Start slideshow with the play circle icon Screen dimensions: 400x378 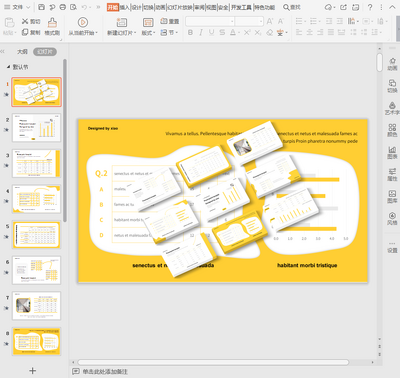click(x=83, y=22)
